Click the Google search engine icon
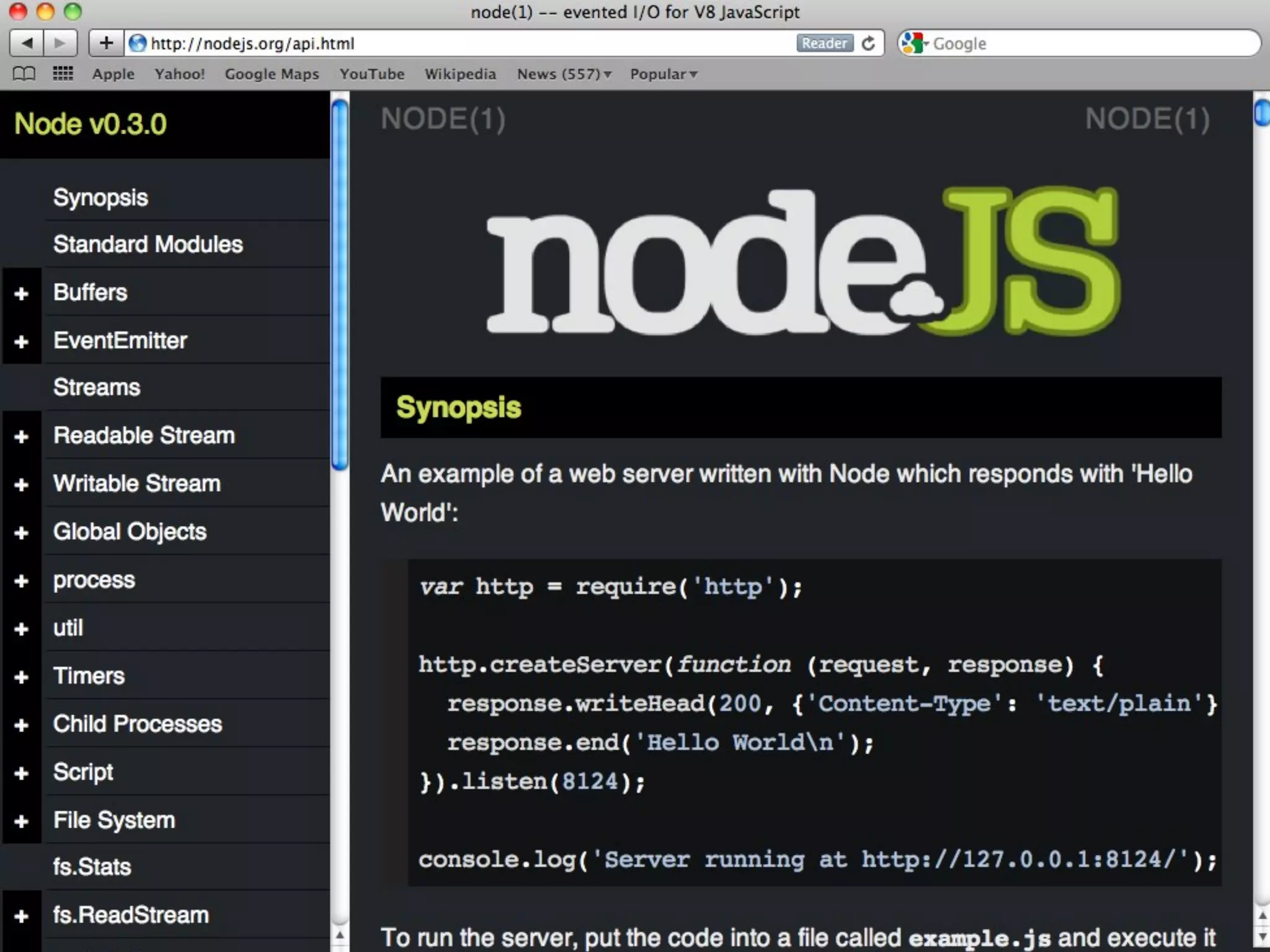Viewport: 1270px width, 952px height. click(x=913, y=43)
